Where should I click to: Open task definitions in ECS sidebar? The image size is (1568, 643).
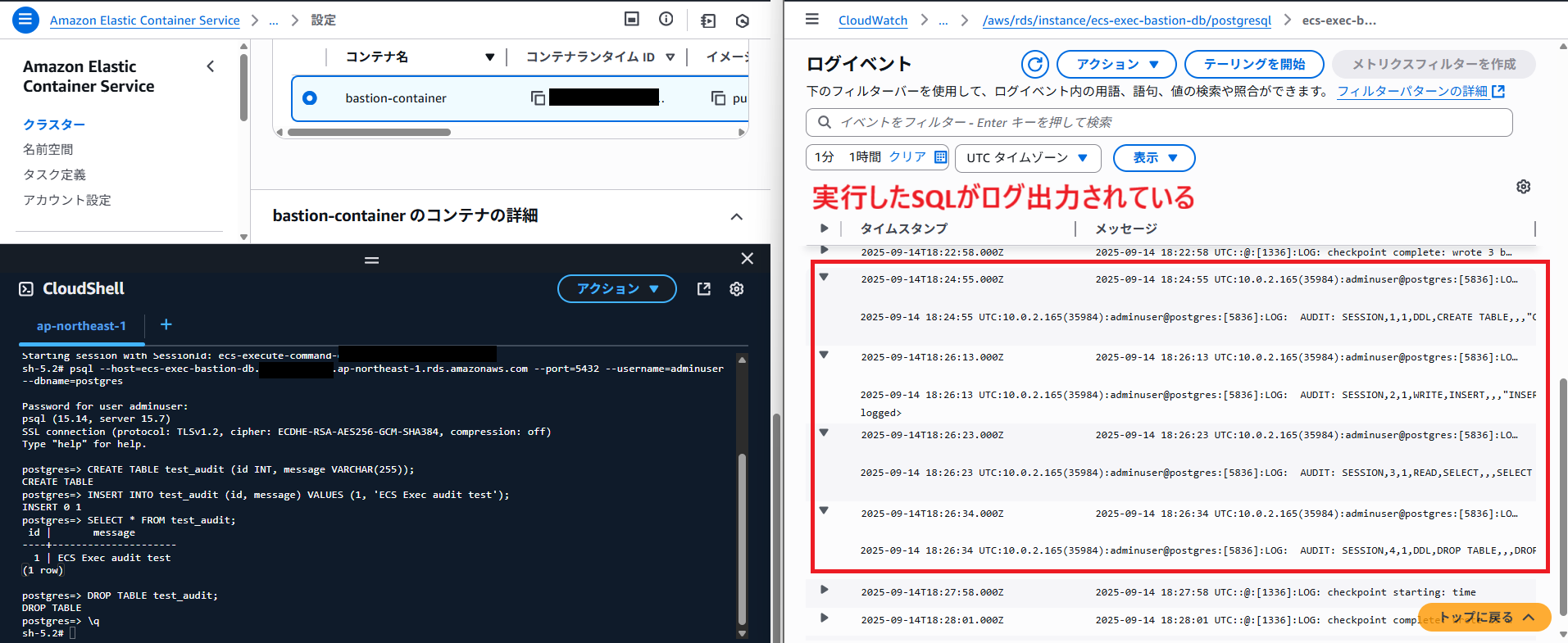[x=54, y=174]
